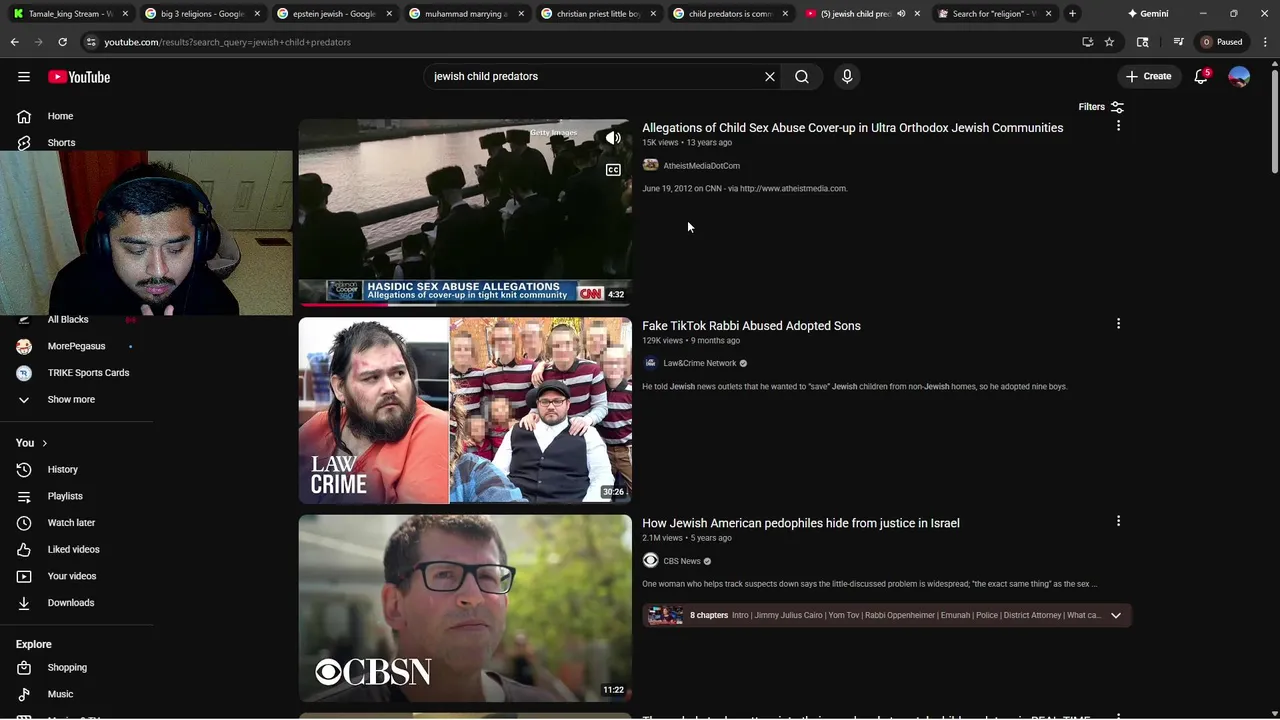Click the browser address bar URL
The width and height of the screenshot is (1280, 720).
click(x=227, y=42)
